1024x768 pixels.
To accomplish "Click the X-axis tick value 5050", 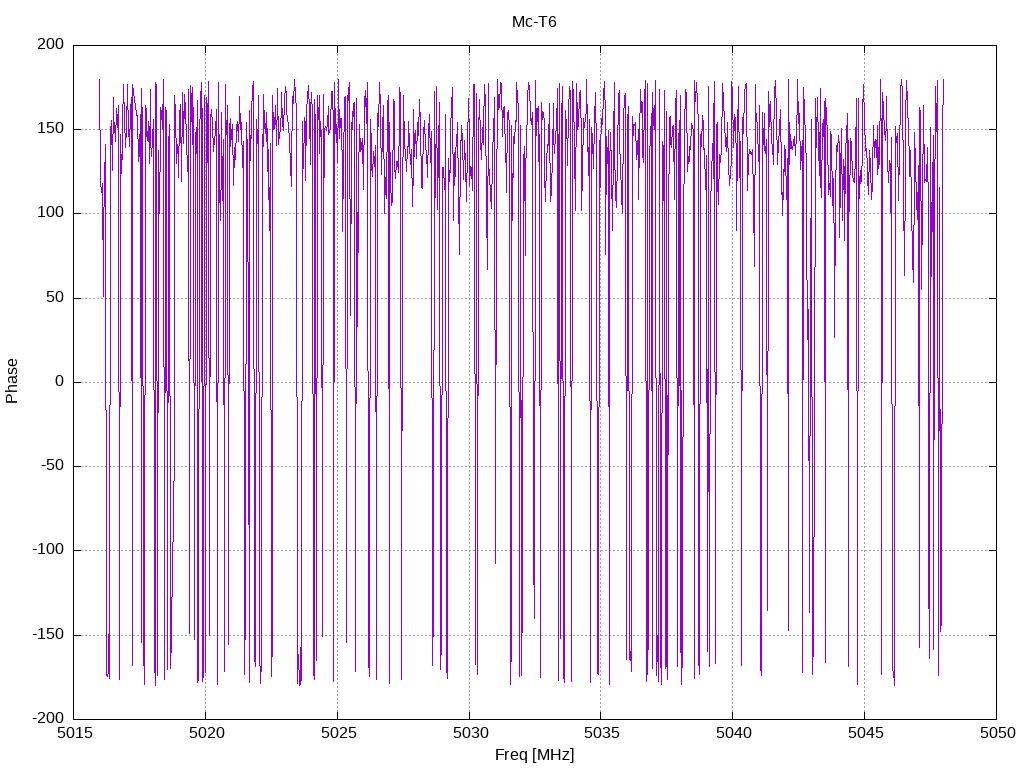I will [x=997, y=733].
